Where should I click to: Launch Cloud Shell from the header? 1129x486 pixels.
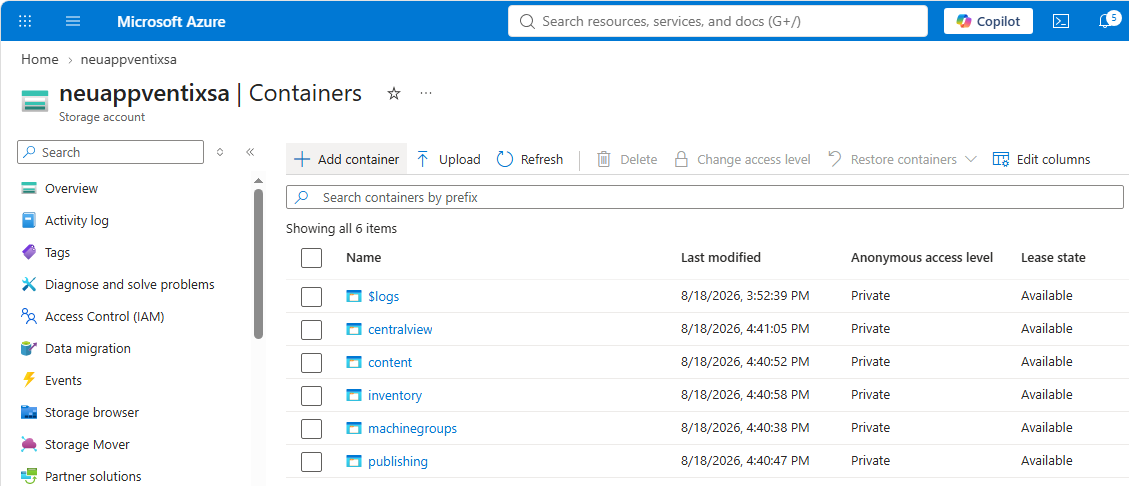pos(1061,21)
